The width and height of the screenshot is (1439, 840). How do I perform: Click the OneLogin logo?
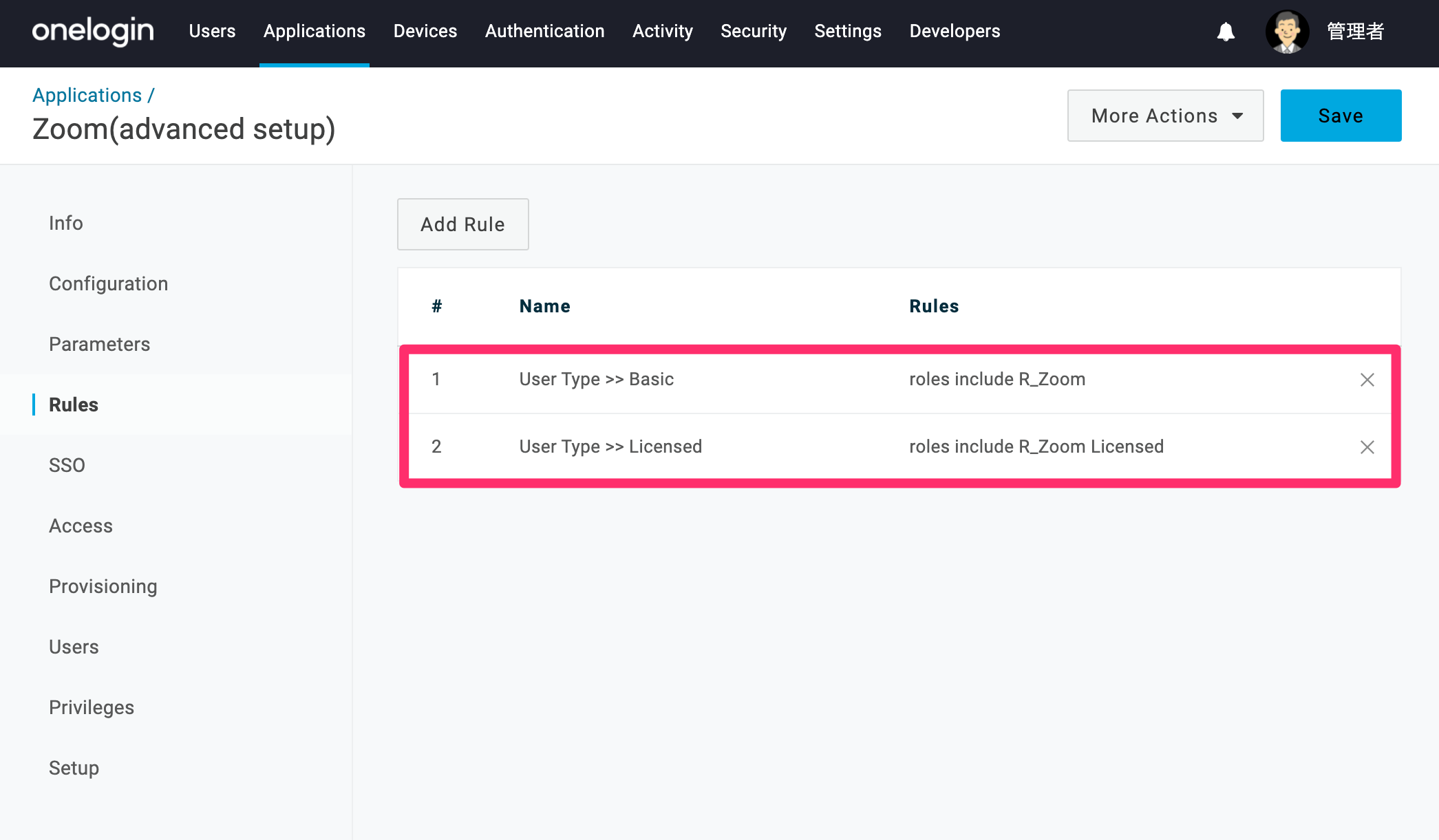click(93, 31)
